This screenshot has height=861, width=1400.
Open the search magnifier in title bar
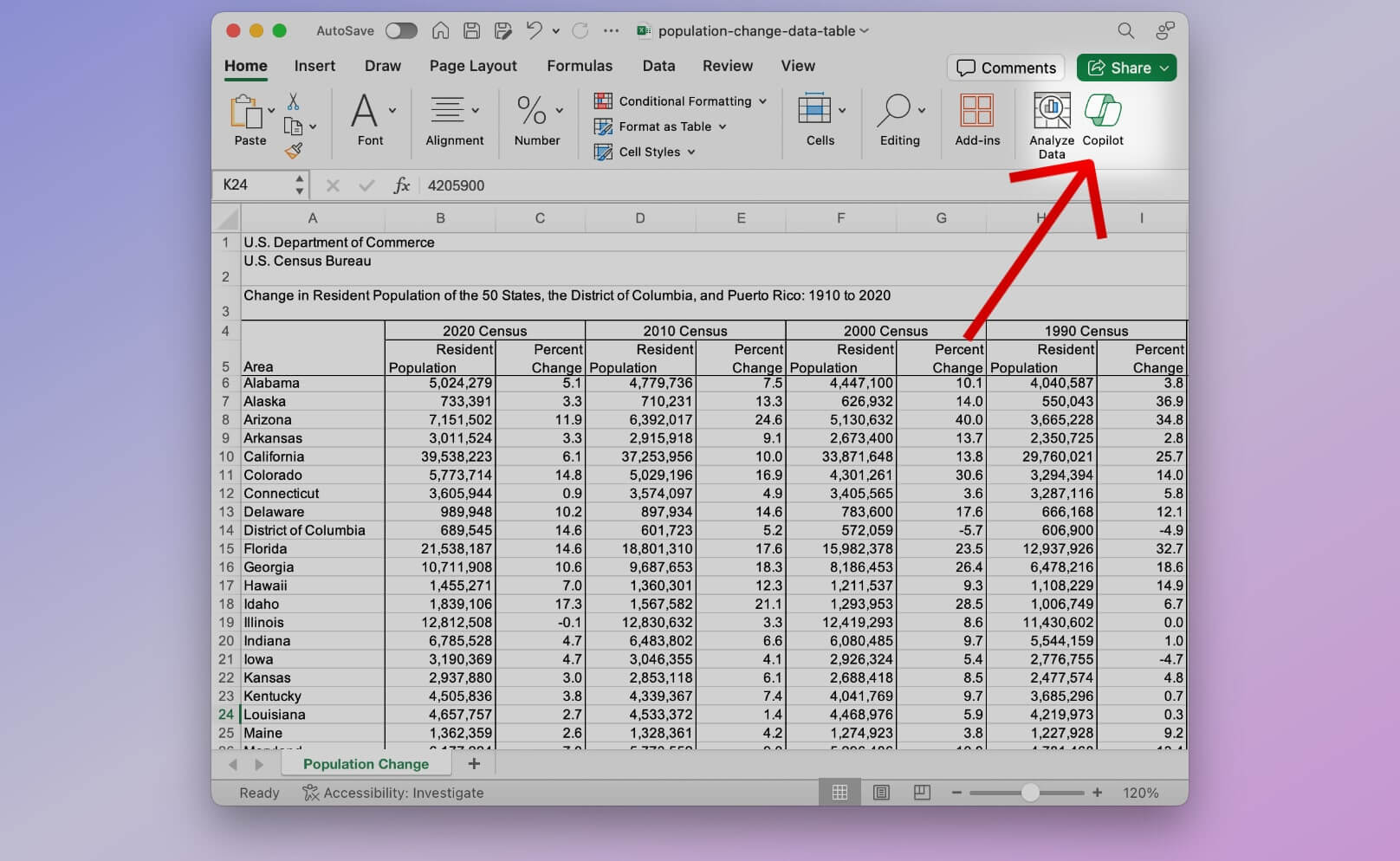tap(1125, 31)
